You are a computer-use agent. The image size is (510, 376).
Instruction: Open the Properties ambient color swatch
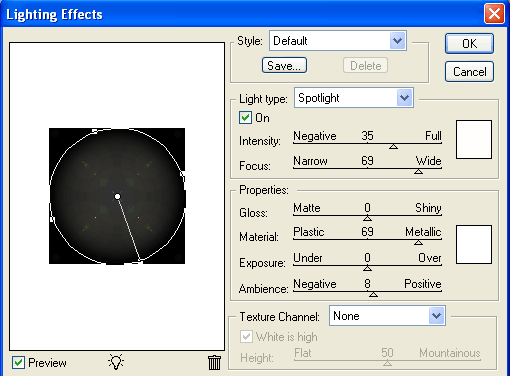pyautogui.click(x=474, y=244)
